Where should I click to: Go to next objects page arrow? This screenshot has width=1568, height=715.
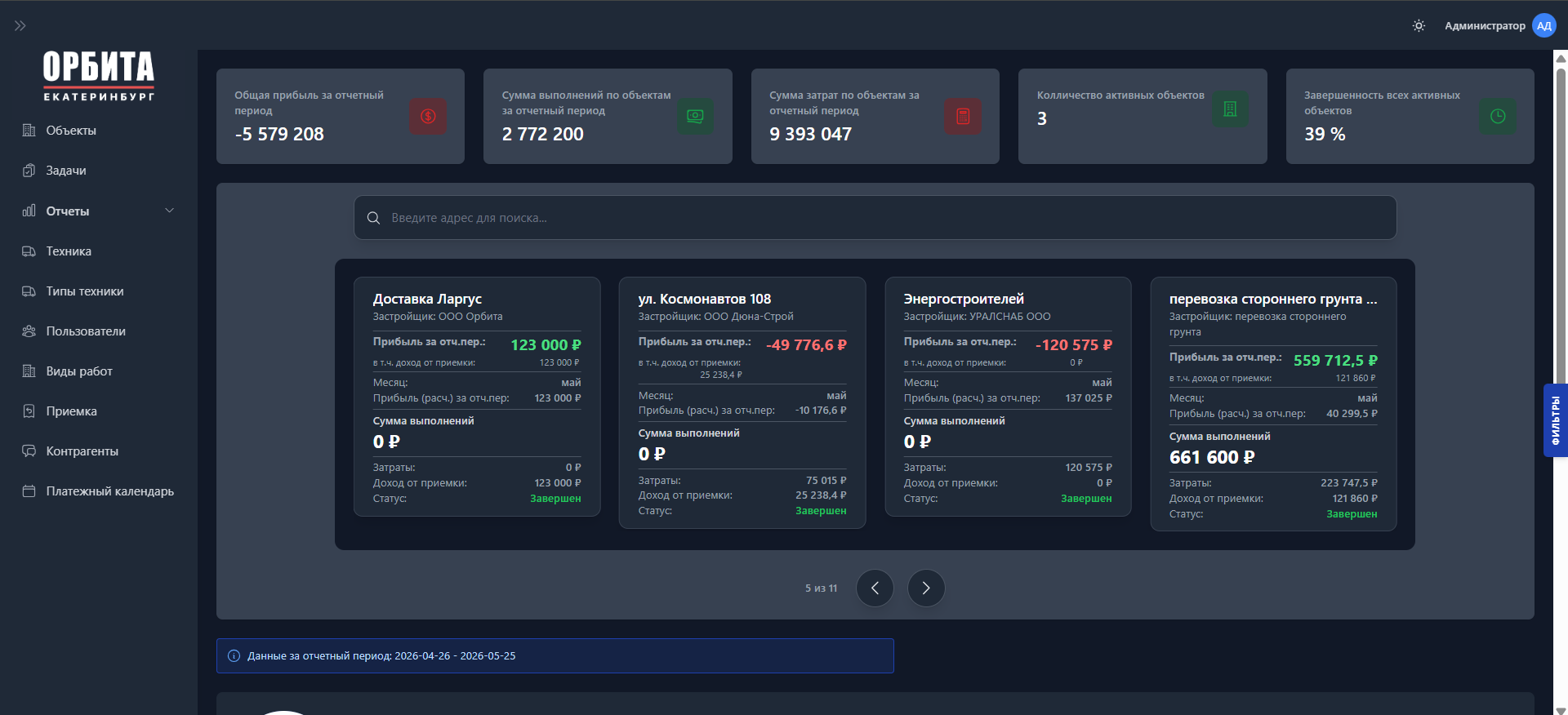[926, 588]
